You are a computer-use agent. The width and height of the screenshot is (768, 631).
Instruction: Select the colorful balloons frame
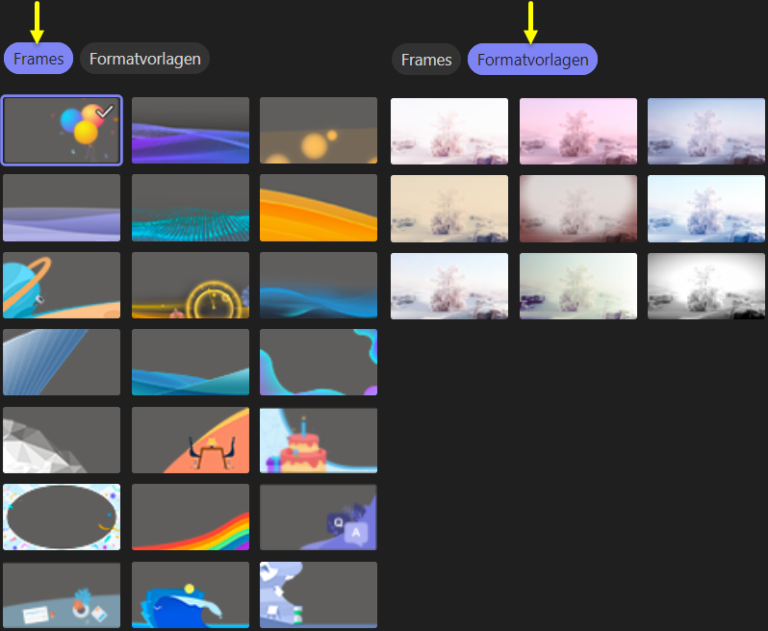(x=62, y=130)
